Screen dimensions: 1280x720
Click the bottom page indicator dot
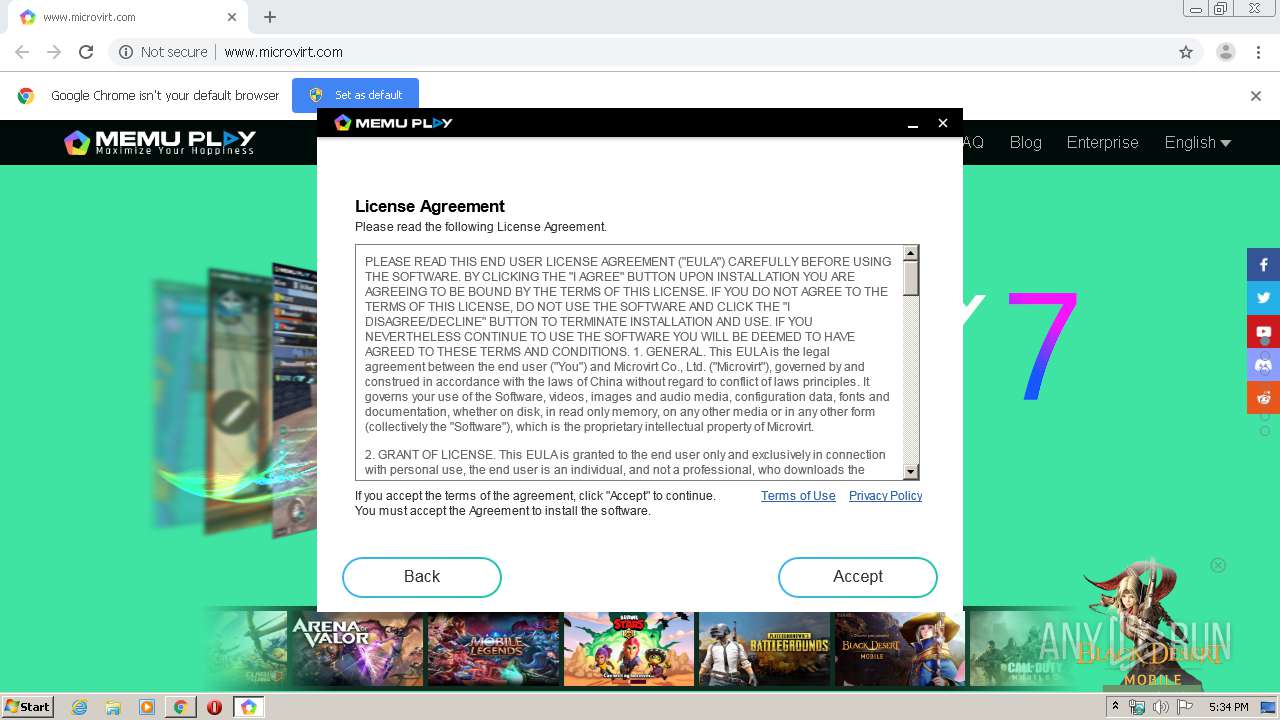pyautogui.click(x=1265, y=431)
